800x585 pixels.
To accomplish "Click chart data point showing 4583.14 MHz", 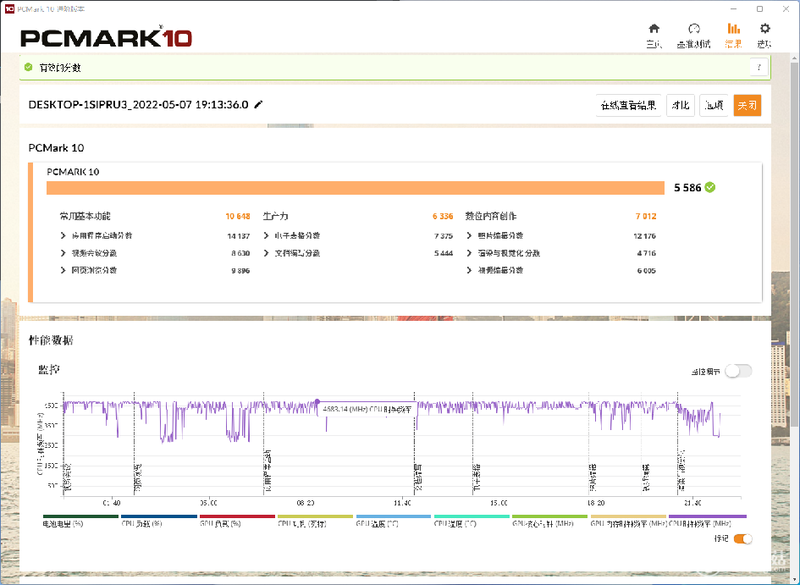I will (x=317, y=402).
